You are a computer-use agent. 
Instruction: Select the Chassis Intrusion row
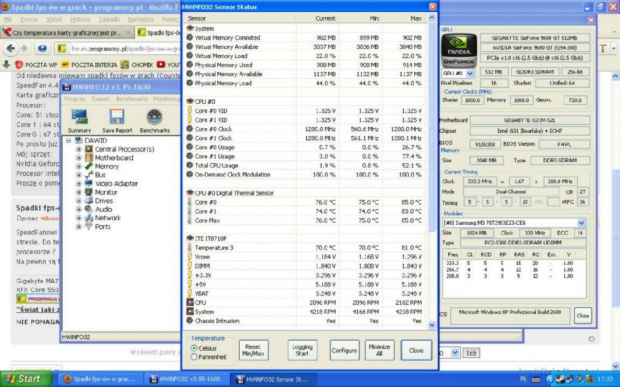(x=305, y=321)
